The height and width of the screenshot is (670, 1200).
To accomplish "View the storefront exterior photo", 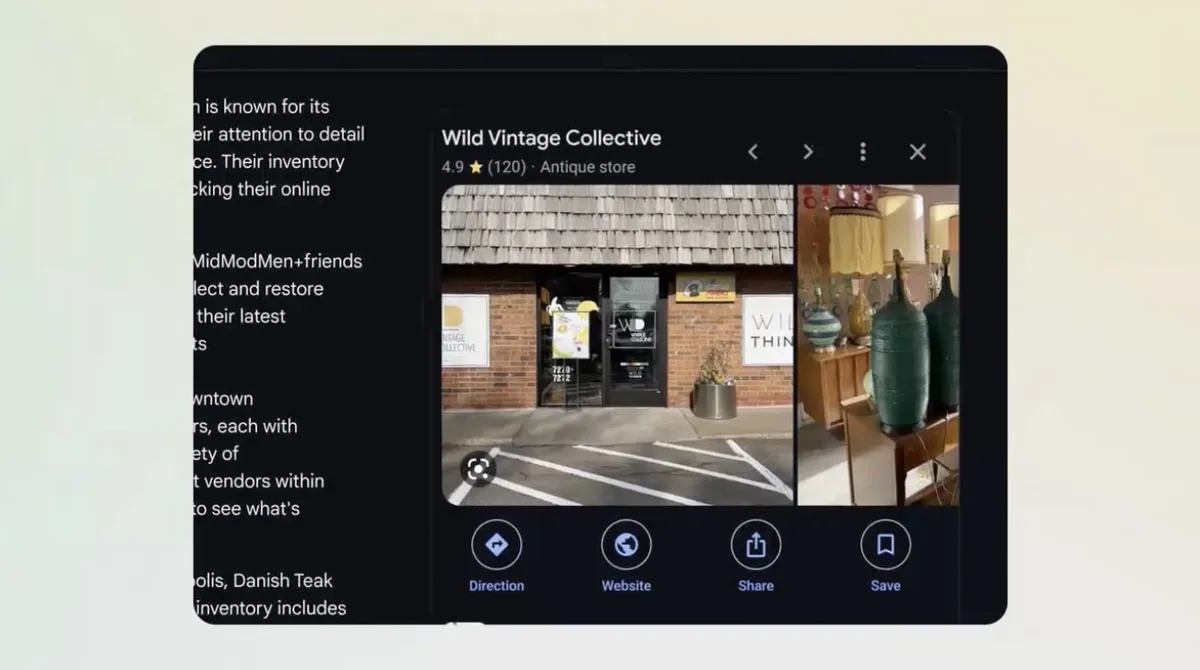I will click(x=618, y=345).
